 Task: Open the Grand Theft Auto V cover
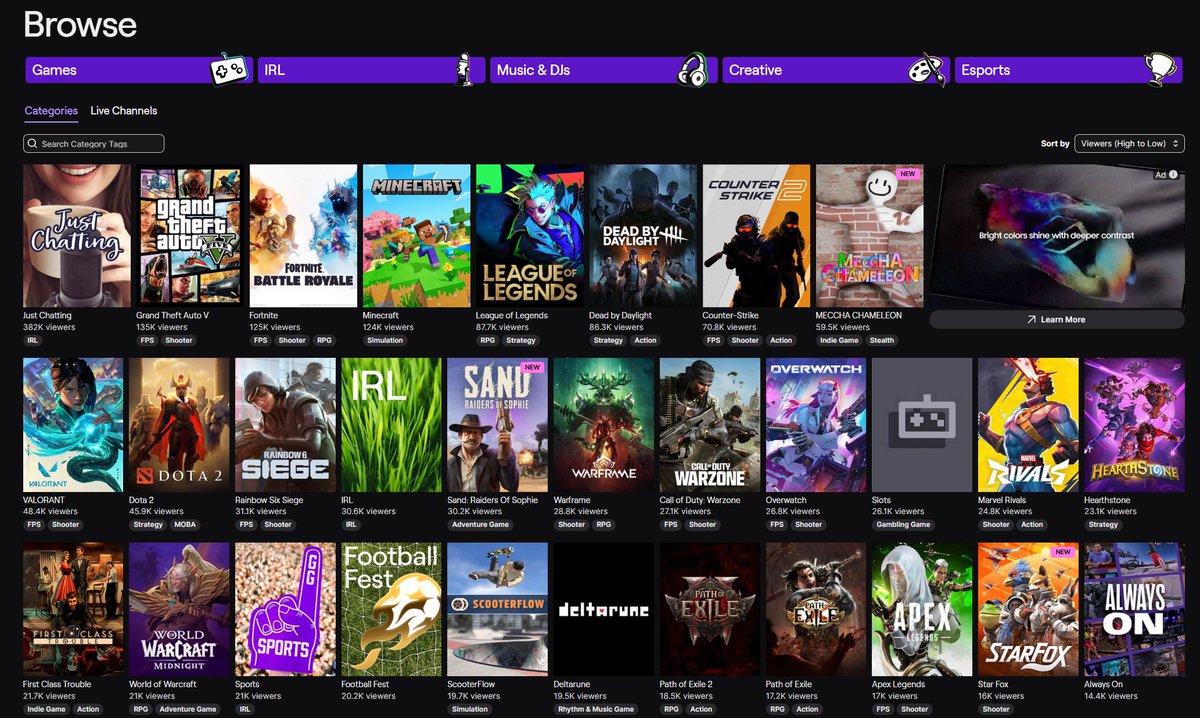tap(190, 236)
